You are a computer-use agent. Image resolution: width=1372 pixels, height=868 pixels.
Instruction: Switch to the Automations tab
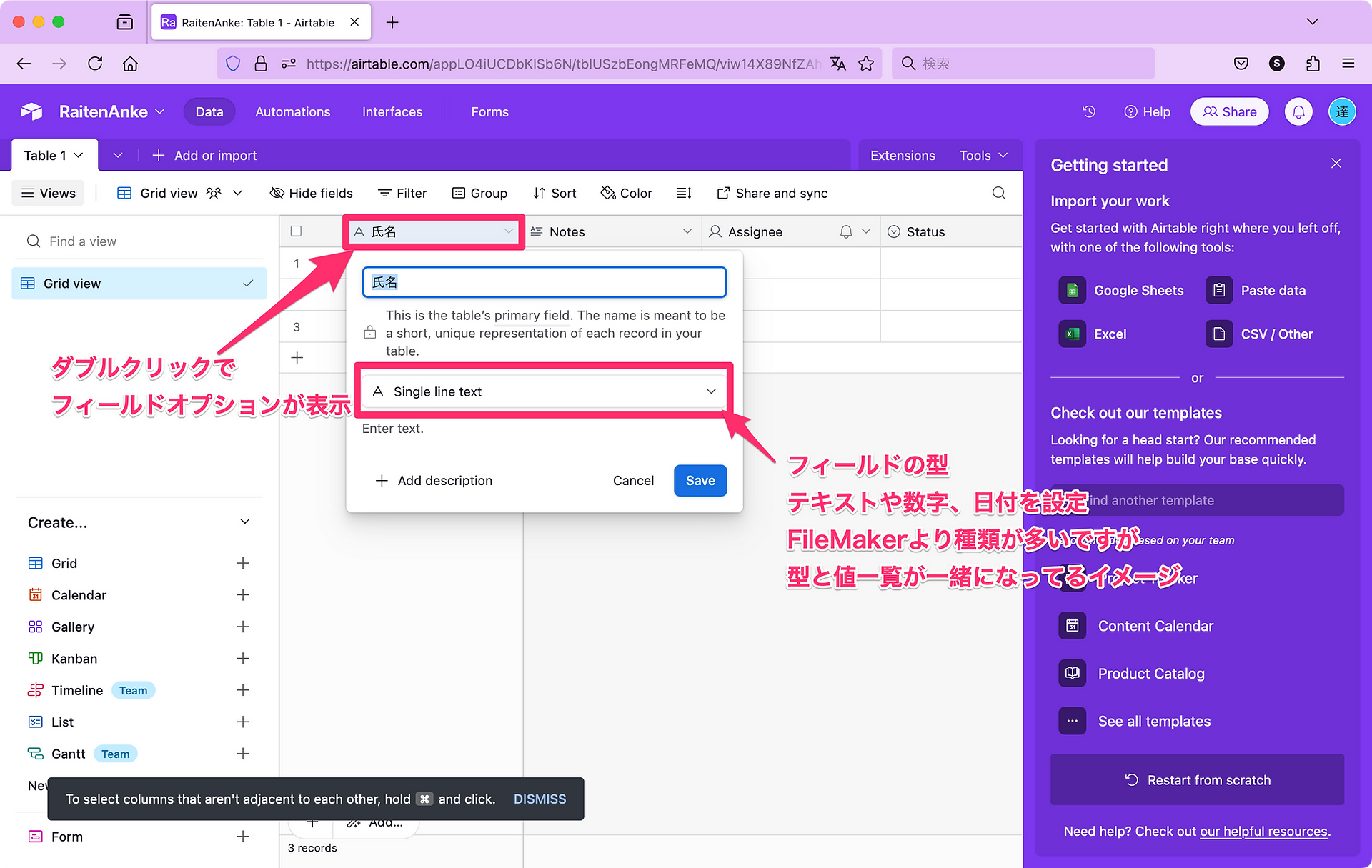pos(293,111)
